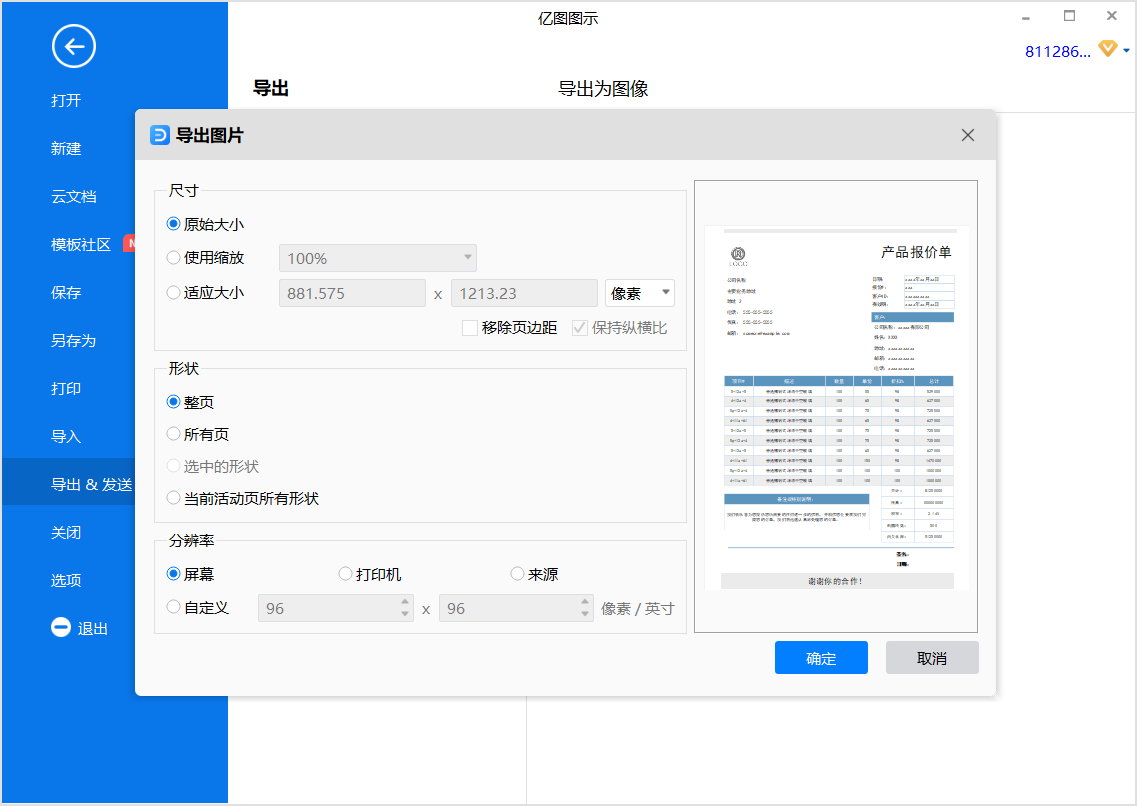Click the 产品报价单 preview thumbnail

[837, 407]
